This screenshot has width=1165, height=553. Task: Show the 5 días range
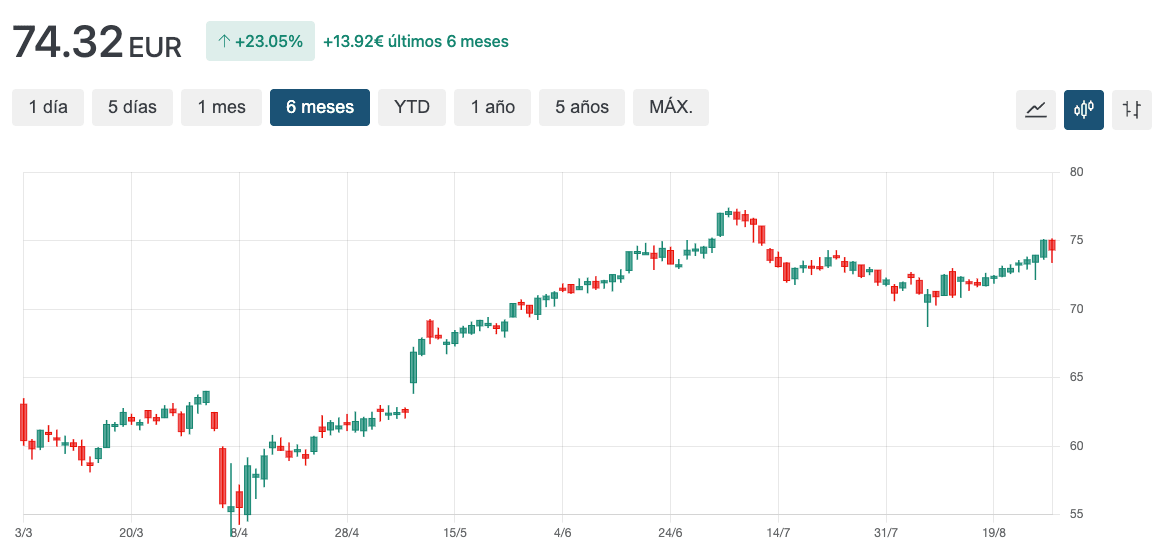pyautogui.click(x=132, y=107)
